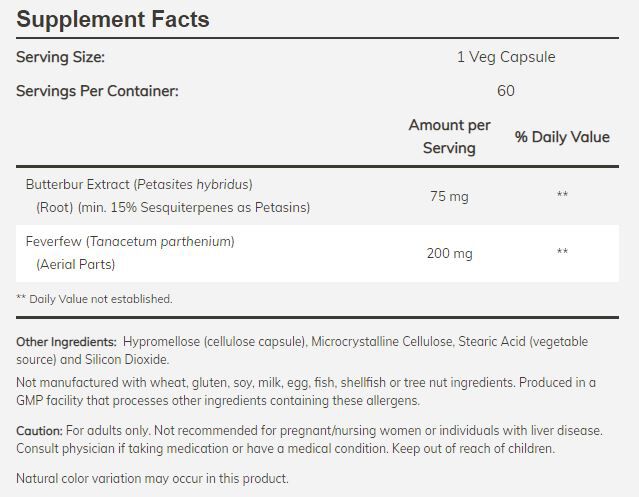Click the 200 mg amount
Image resolution: width=639 pixels, height=497 pixels.
click(448, 253)
